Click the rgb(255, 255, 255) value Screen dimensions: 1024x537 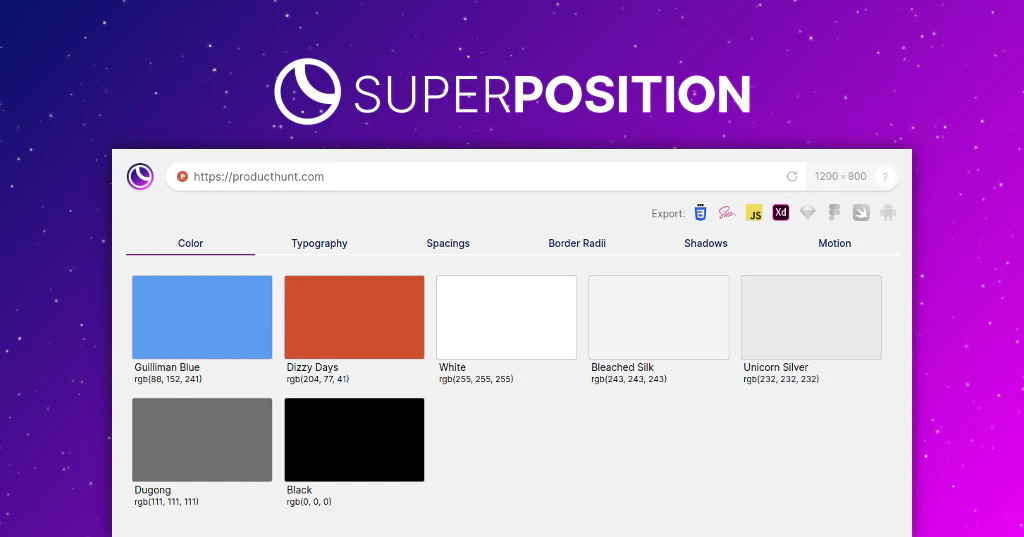click(476, 379)
